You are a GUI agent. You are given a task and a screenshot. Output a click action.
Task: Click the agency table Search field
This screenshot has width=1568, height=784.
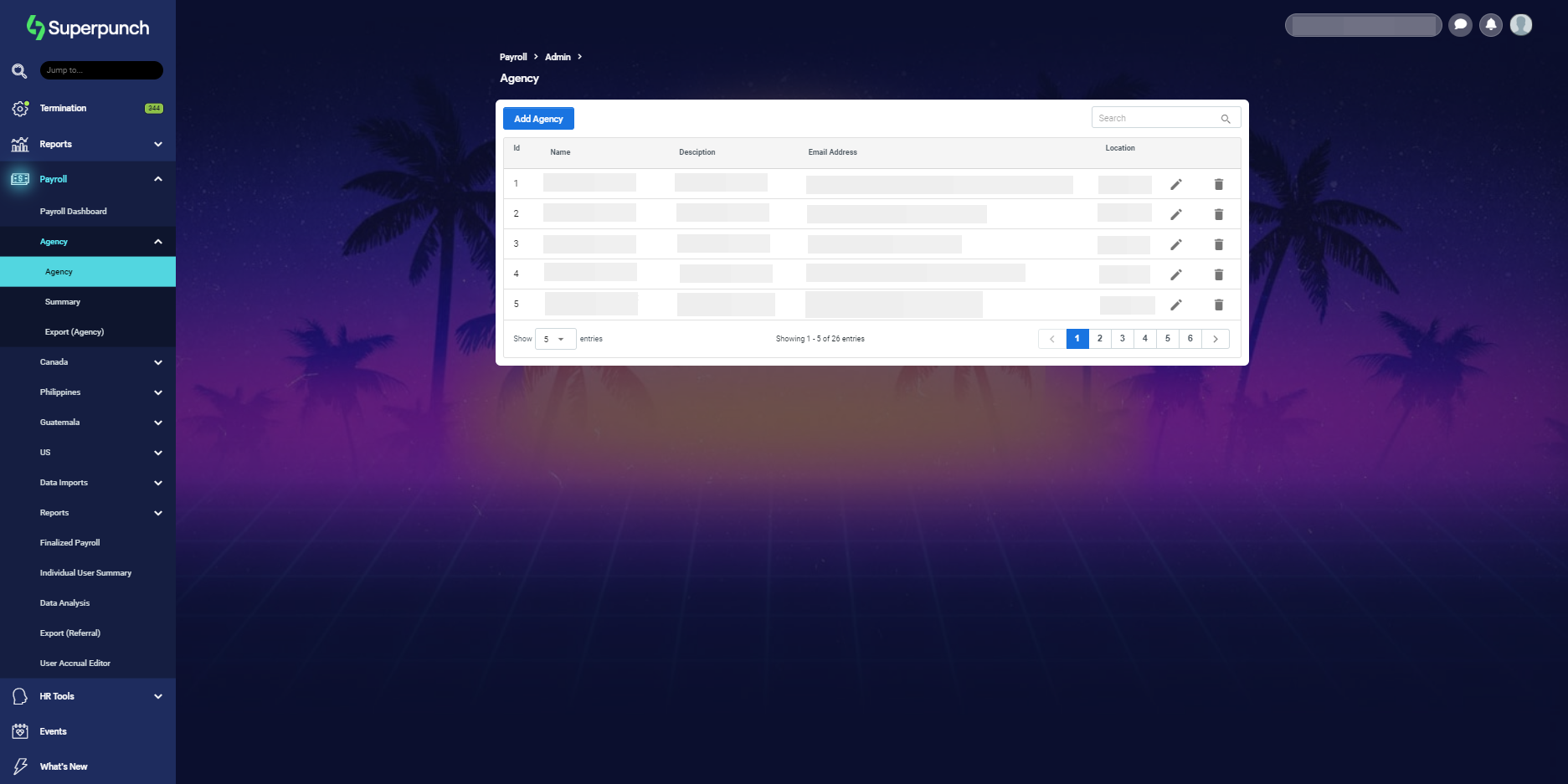point(1157,118)
